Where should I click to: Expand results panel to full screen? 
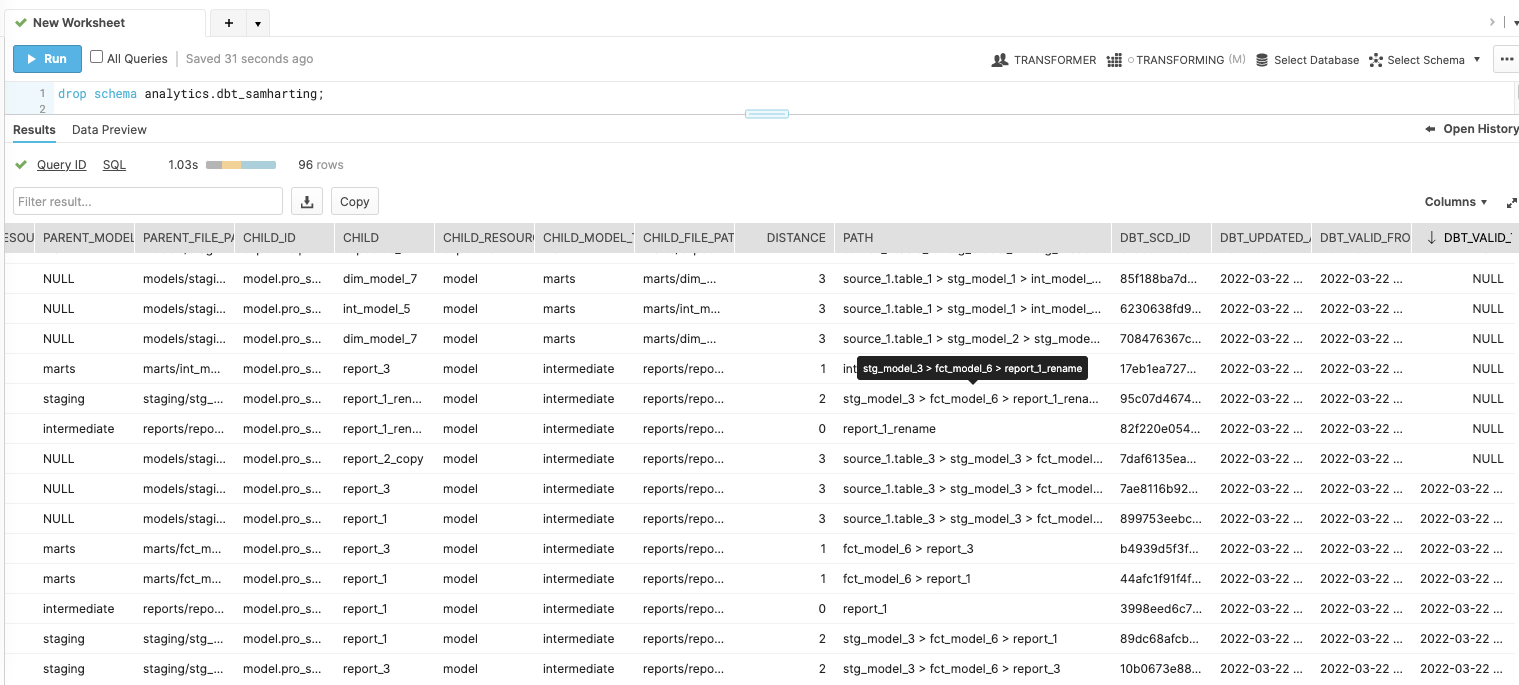[x=1511, y=202]
